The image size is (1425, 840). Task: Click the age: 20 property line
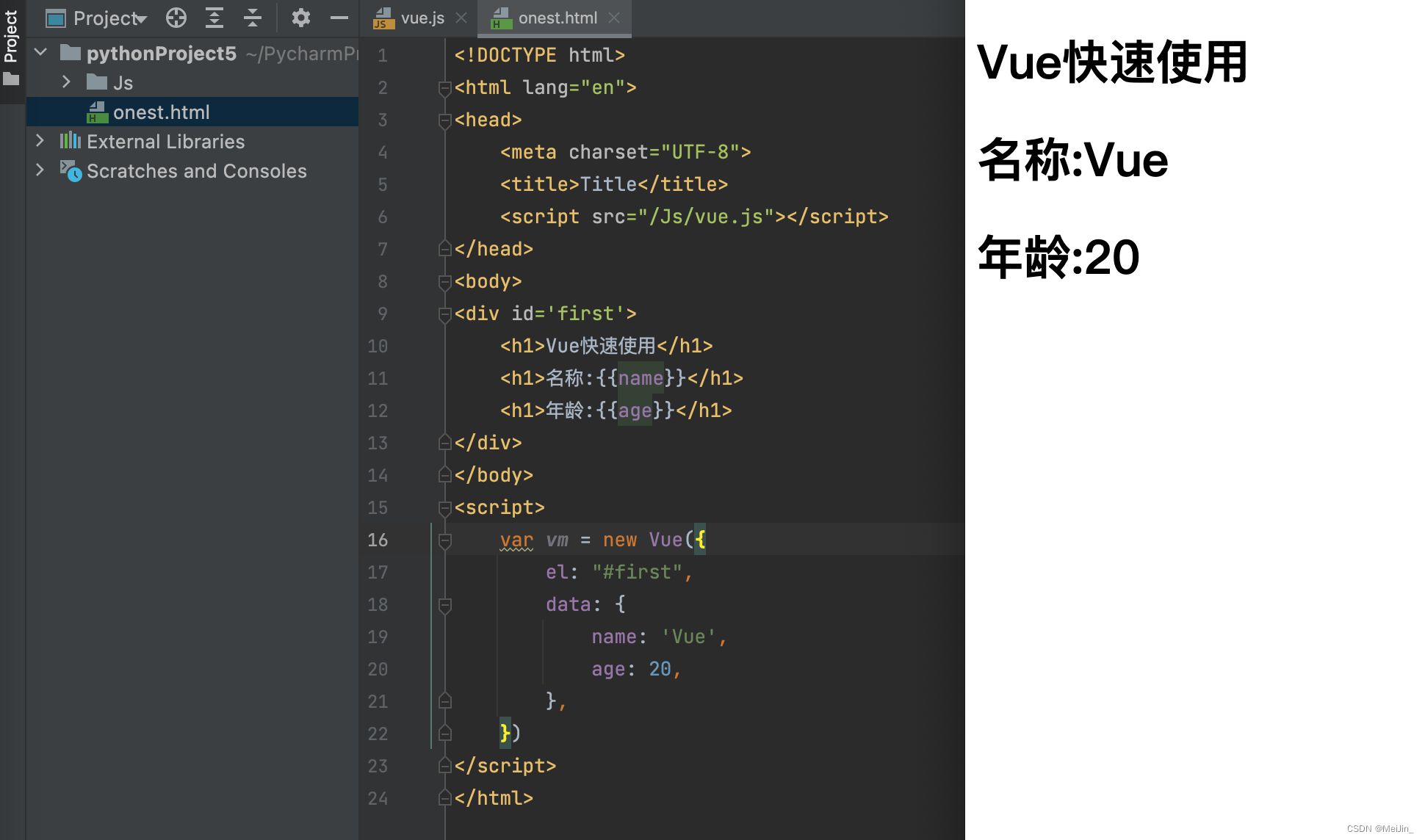[636, 669]
